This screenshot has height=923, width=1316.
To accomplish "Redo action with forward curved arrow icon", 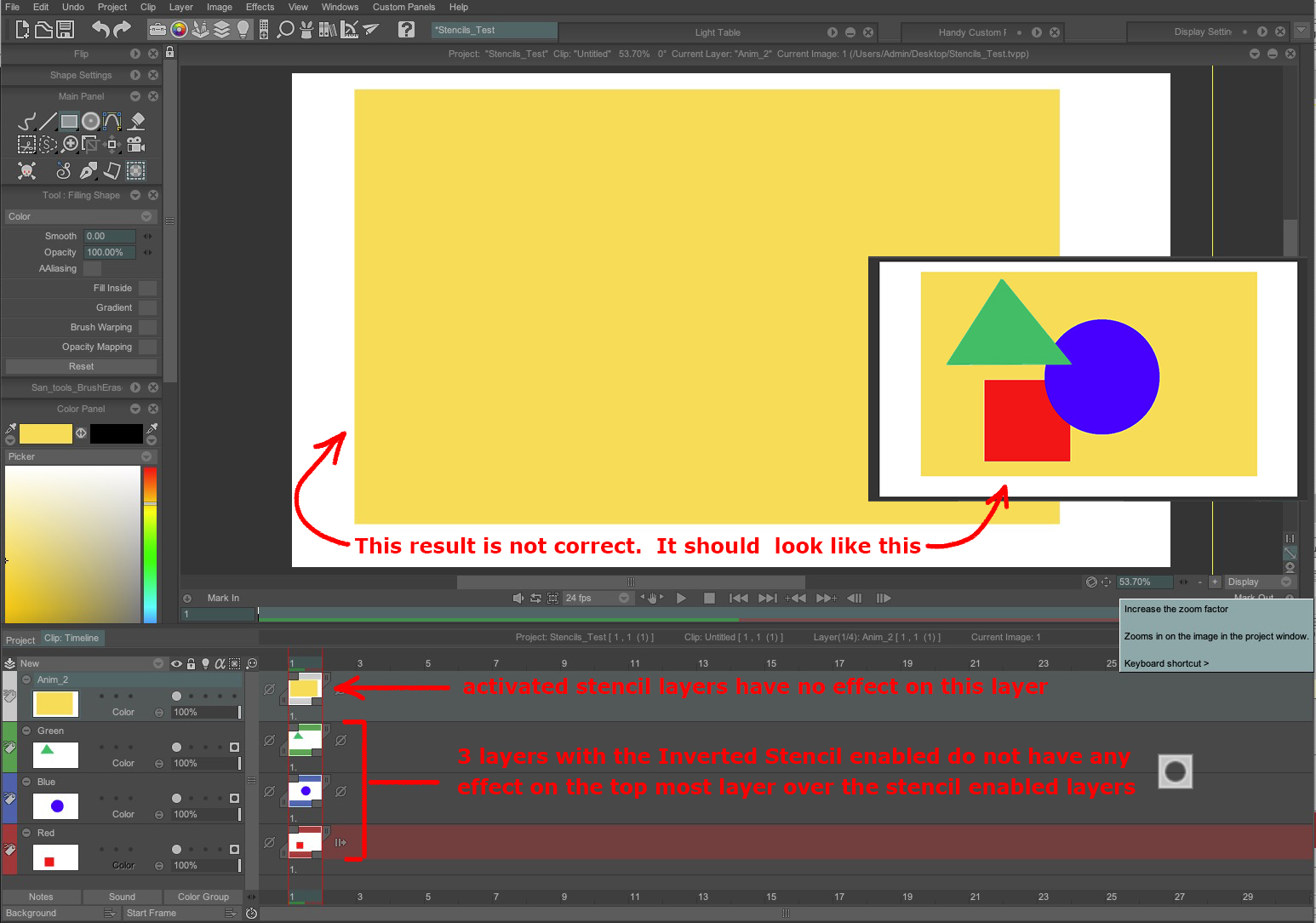I will coord(123,30).
